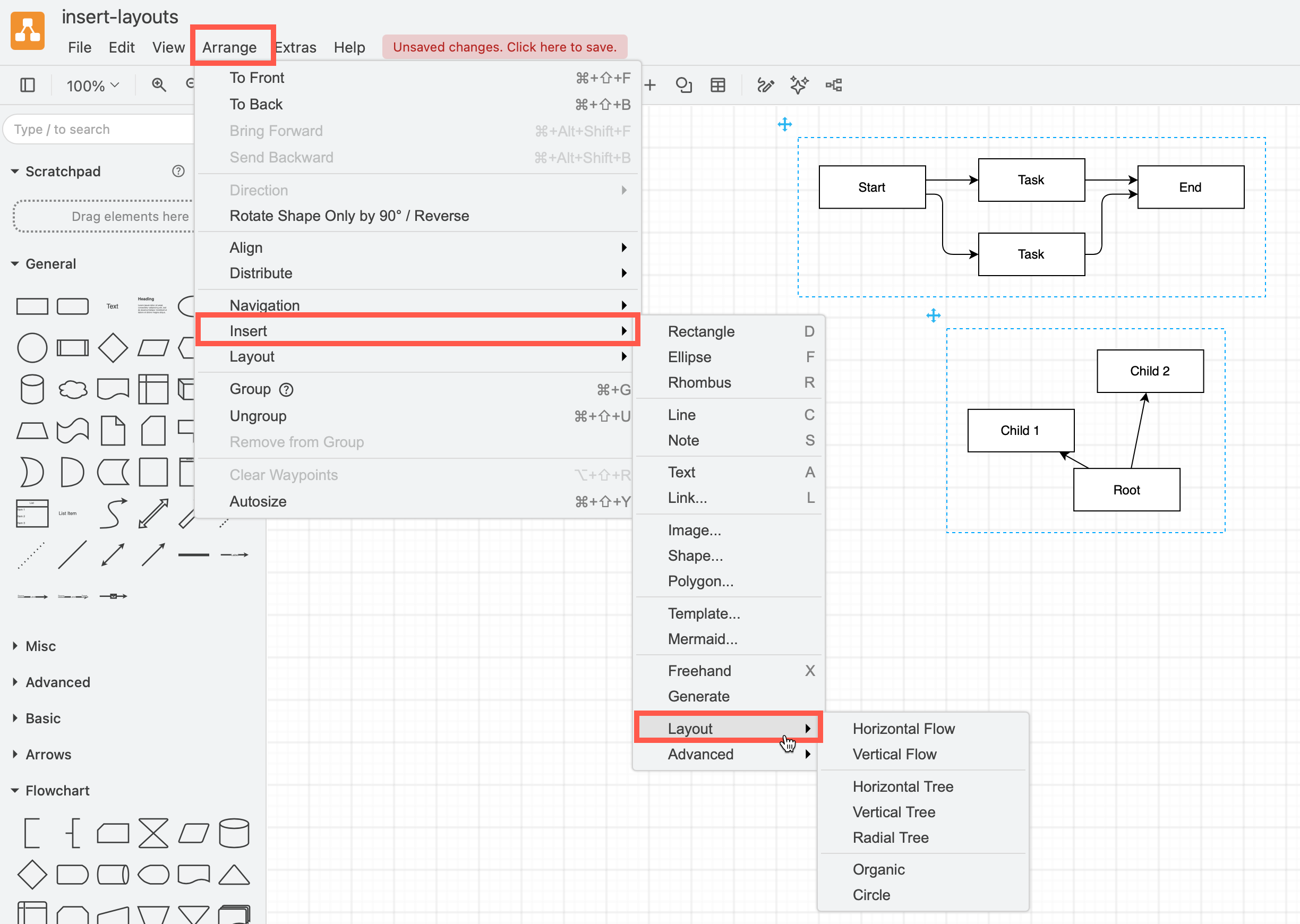Choose Horizontal Flow layout
The height and width of the screenshot is (924, 1300).
point(923,729)
